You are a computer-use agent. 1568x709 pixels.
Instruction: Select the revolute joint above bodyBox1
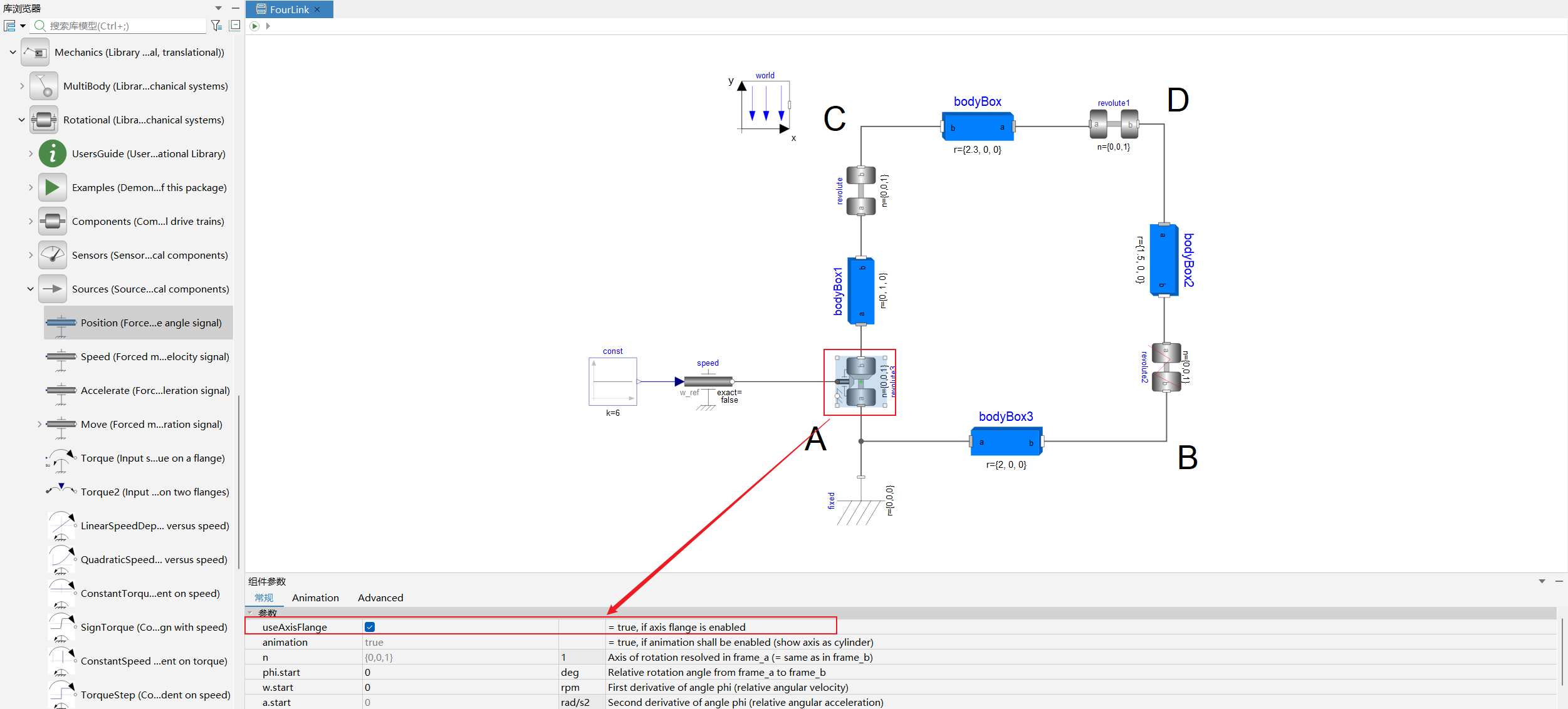click(x=861, y=191)
